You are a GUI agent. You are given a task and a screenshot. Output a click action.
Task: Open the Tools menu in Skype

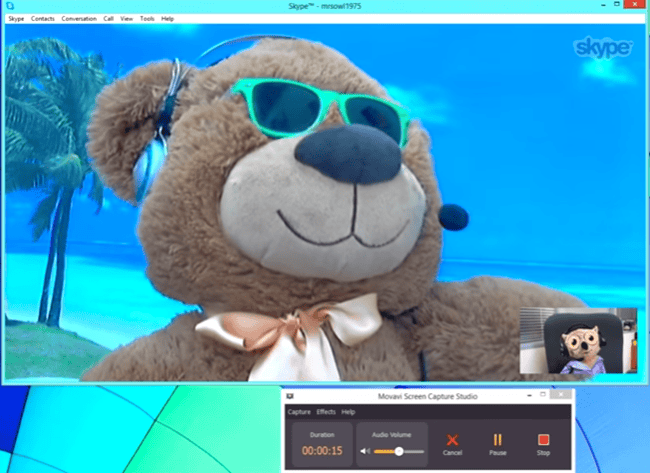coord(147,19)
